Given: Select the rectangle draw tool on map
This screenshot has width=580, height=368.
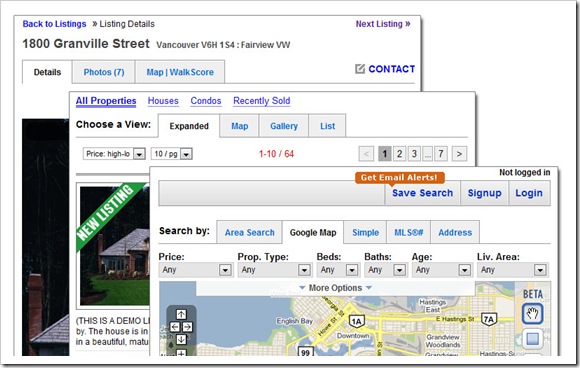Looking at the screenshot, I should click(532, 338).
